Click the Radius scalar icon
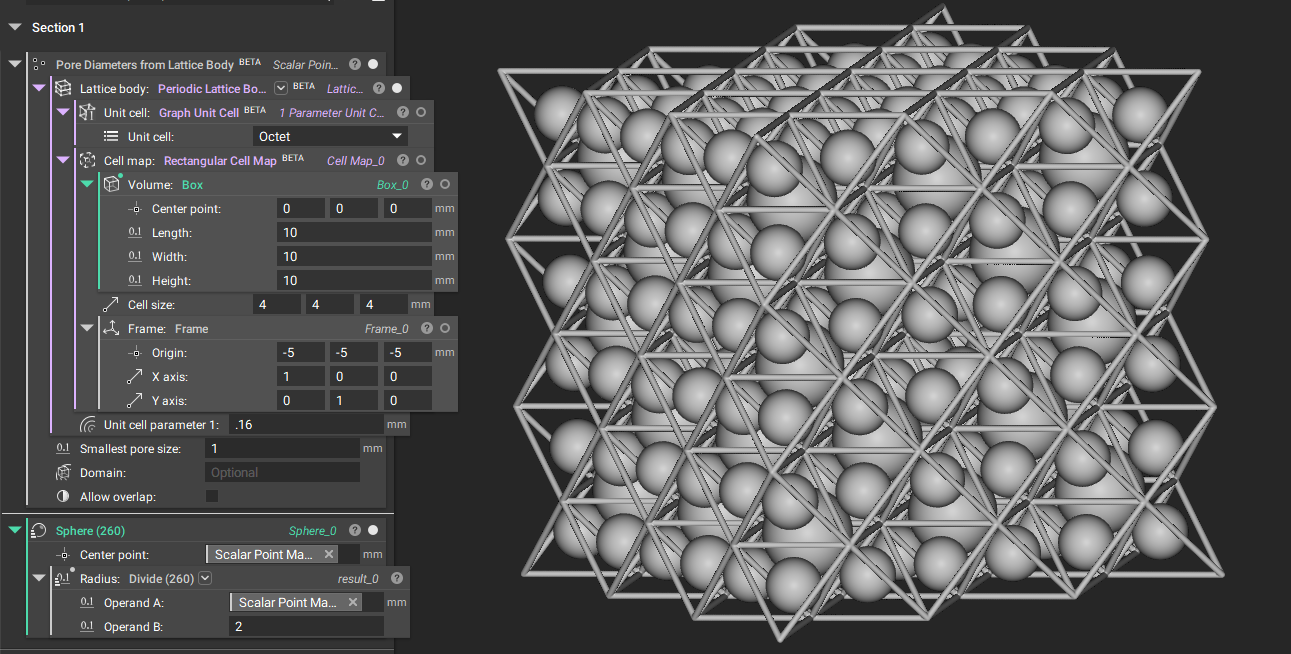 [63, 578]
